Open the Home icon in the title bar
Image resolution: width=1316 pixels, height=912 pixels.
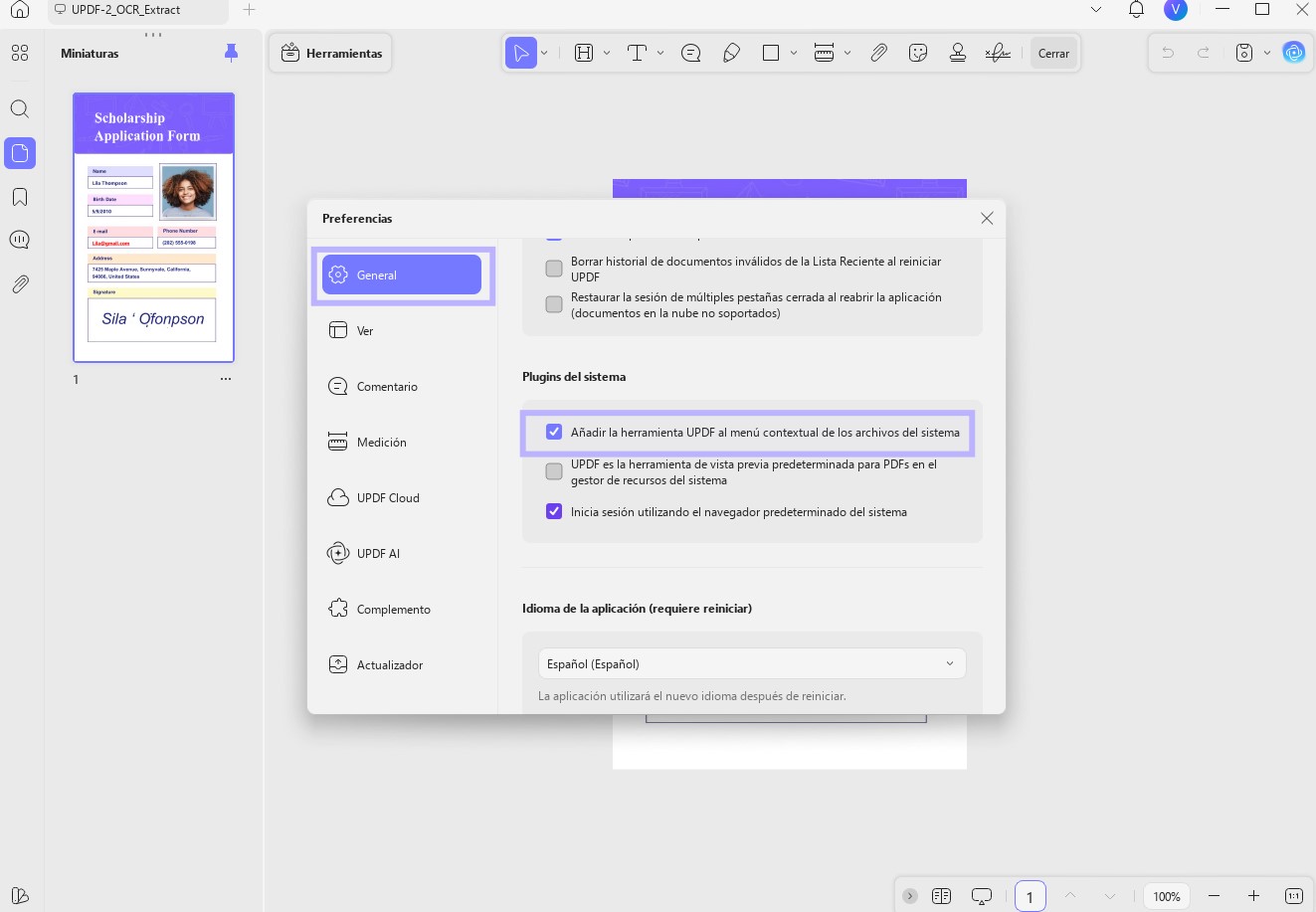pos(20,10)
